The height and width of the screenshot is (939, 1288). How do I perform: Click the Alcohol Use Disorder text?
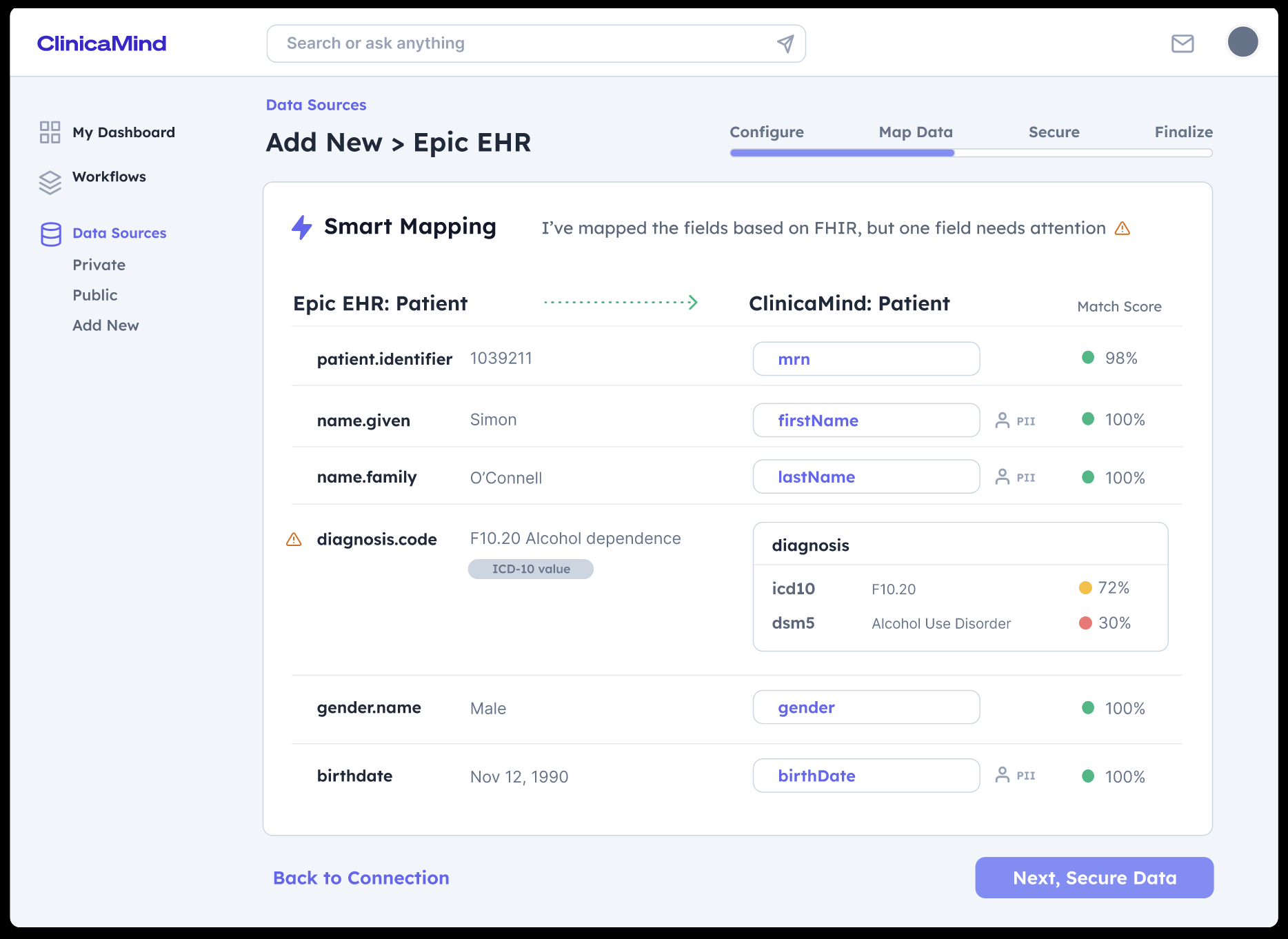point(941,623)
